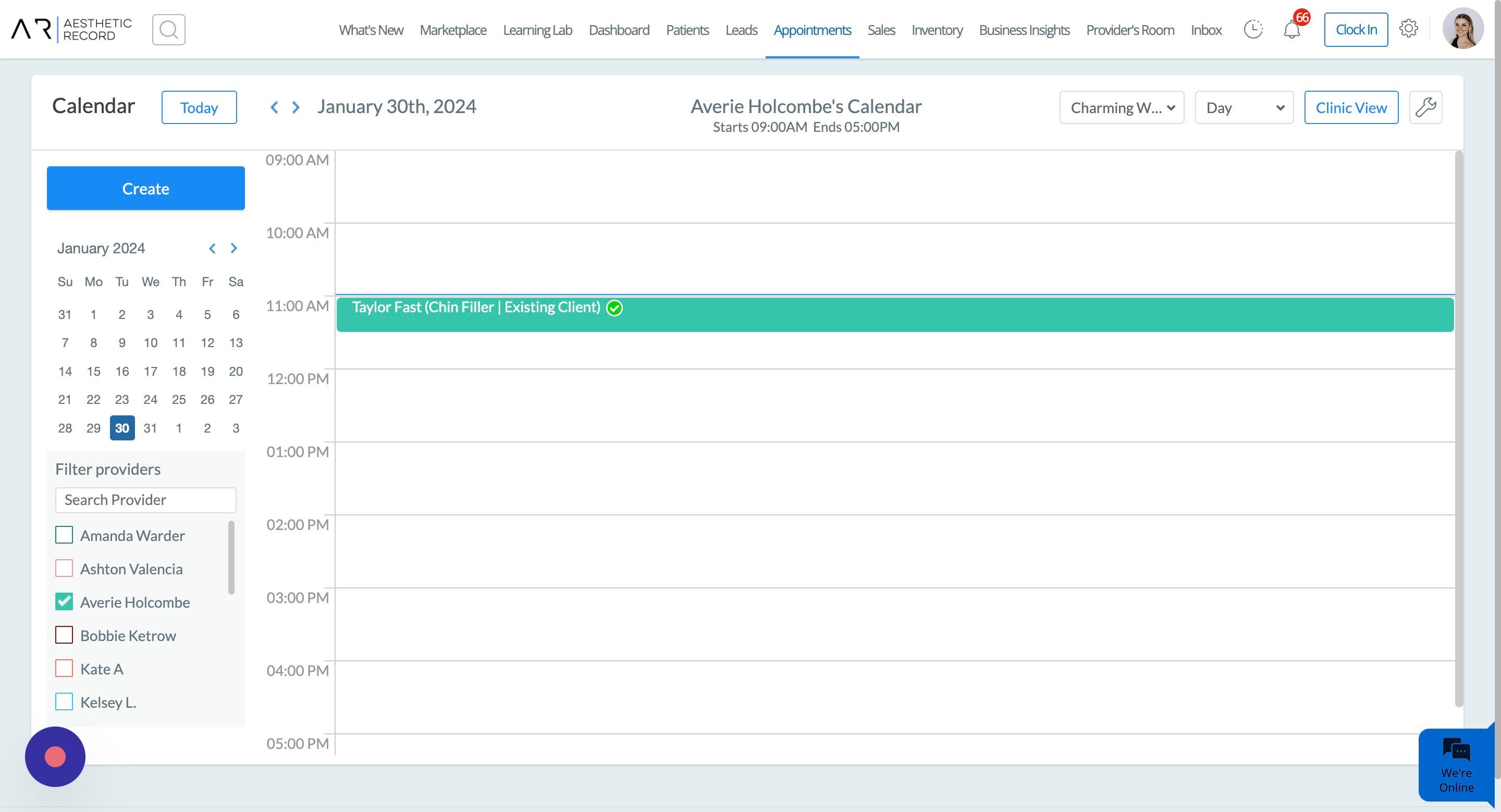1501x812 pixels.
Task: Uncheck Averie Holcombe provider filter
Action: [x=64, y=602]
